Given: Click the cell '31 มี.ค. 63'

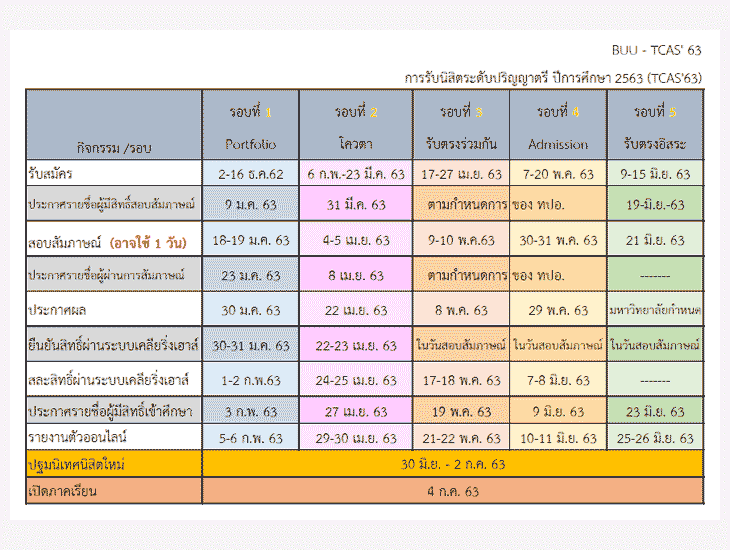Looking at the screenshot, I should click(356, 204).
